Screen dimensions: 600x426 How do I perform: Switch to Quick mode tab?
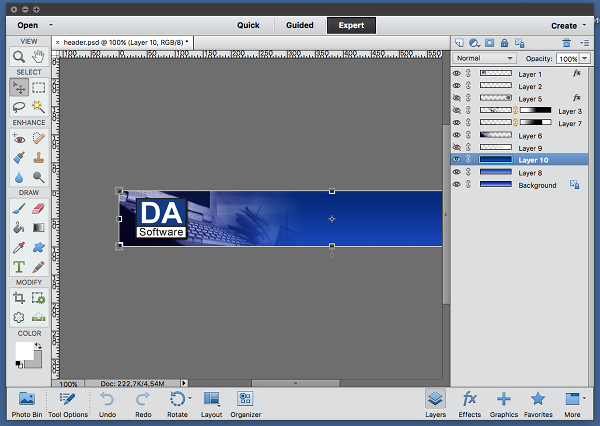point(248,25)
